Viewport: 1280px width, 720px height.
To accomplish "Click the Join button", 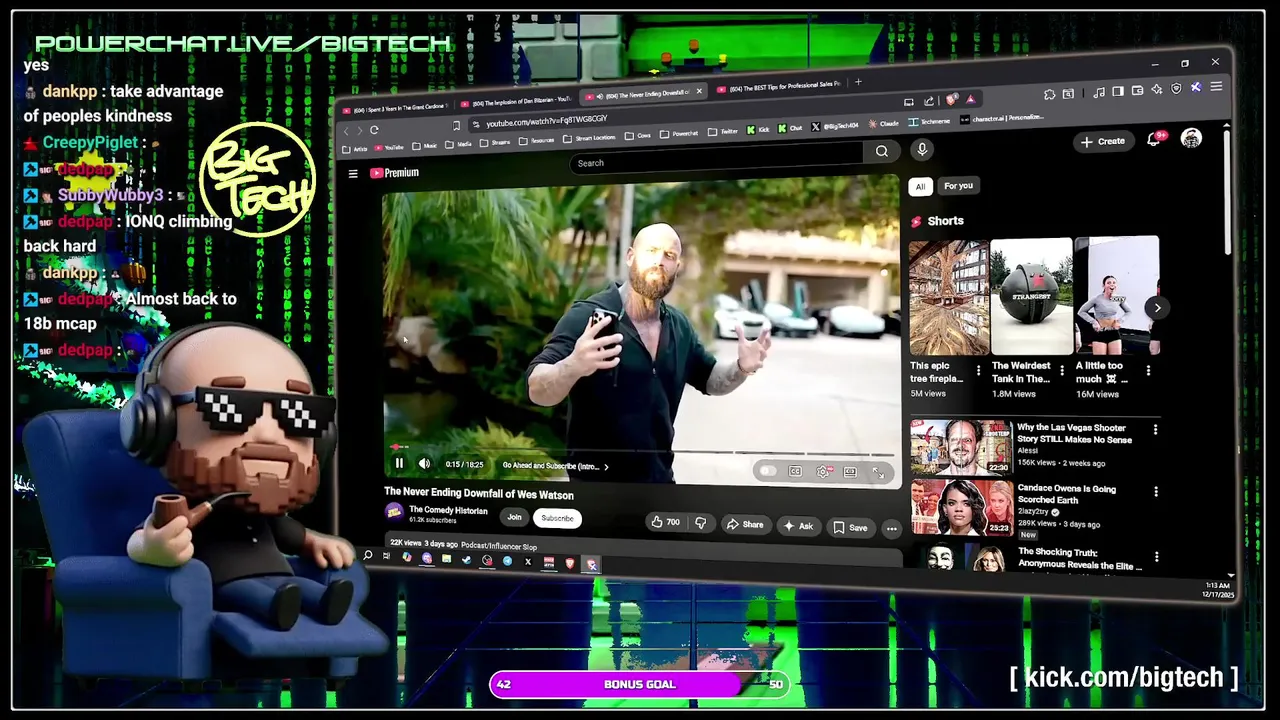I will [514, 517].
